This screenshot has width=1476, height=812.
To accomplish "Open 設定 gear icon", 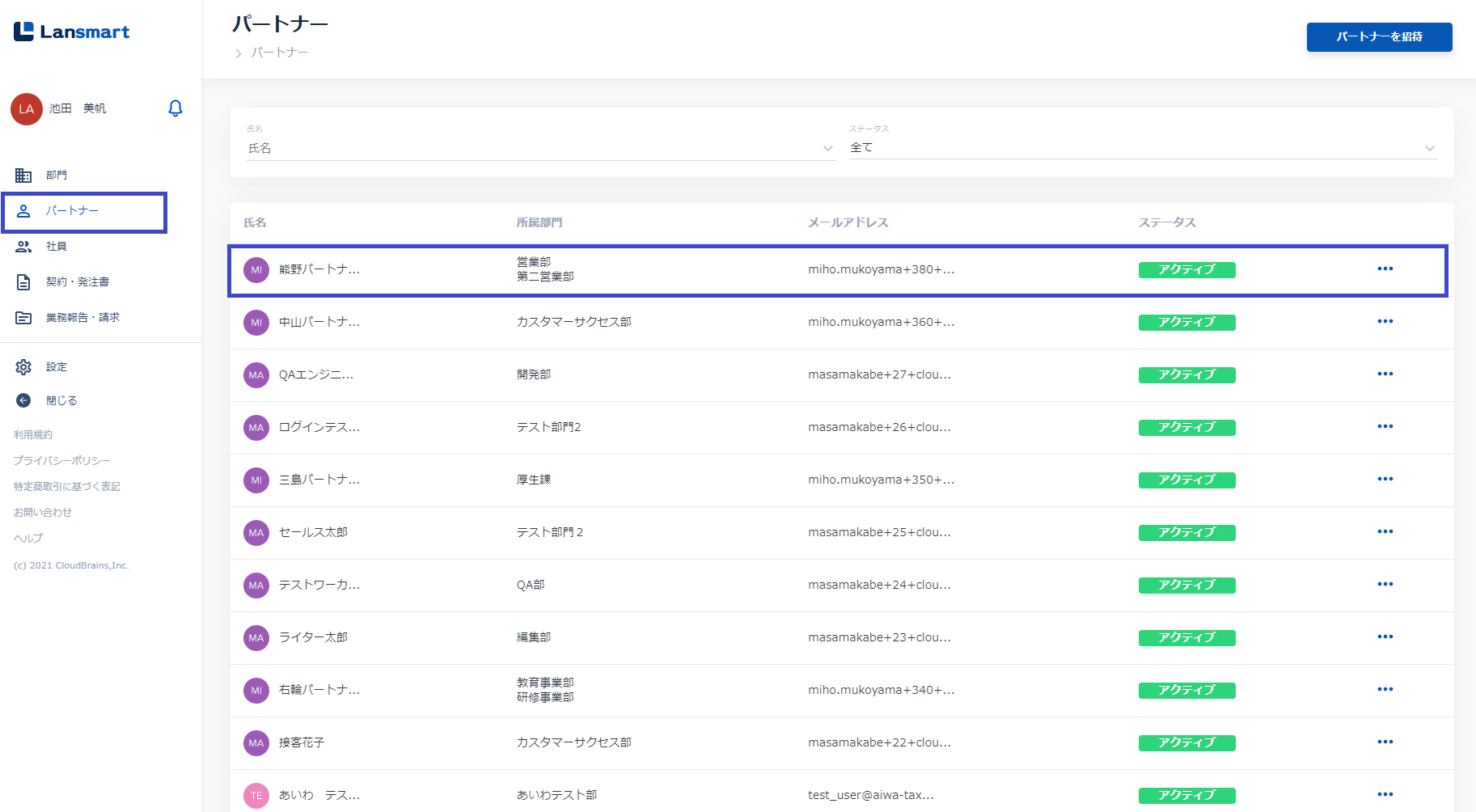I will tap(23, 367).
